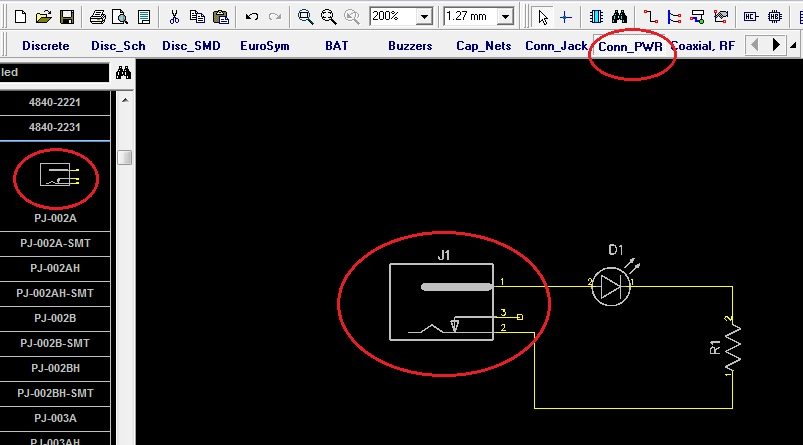Zoom in with the magnifier plus icon
Viewport: 803px width, 445px height.
[x=306, y=17]
